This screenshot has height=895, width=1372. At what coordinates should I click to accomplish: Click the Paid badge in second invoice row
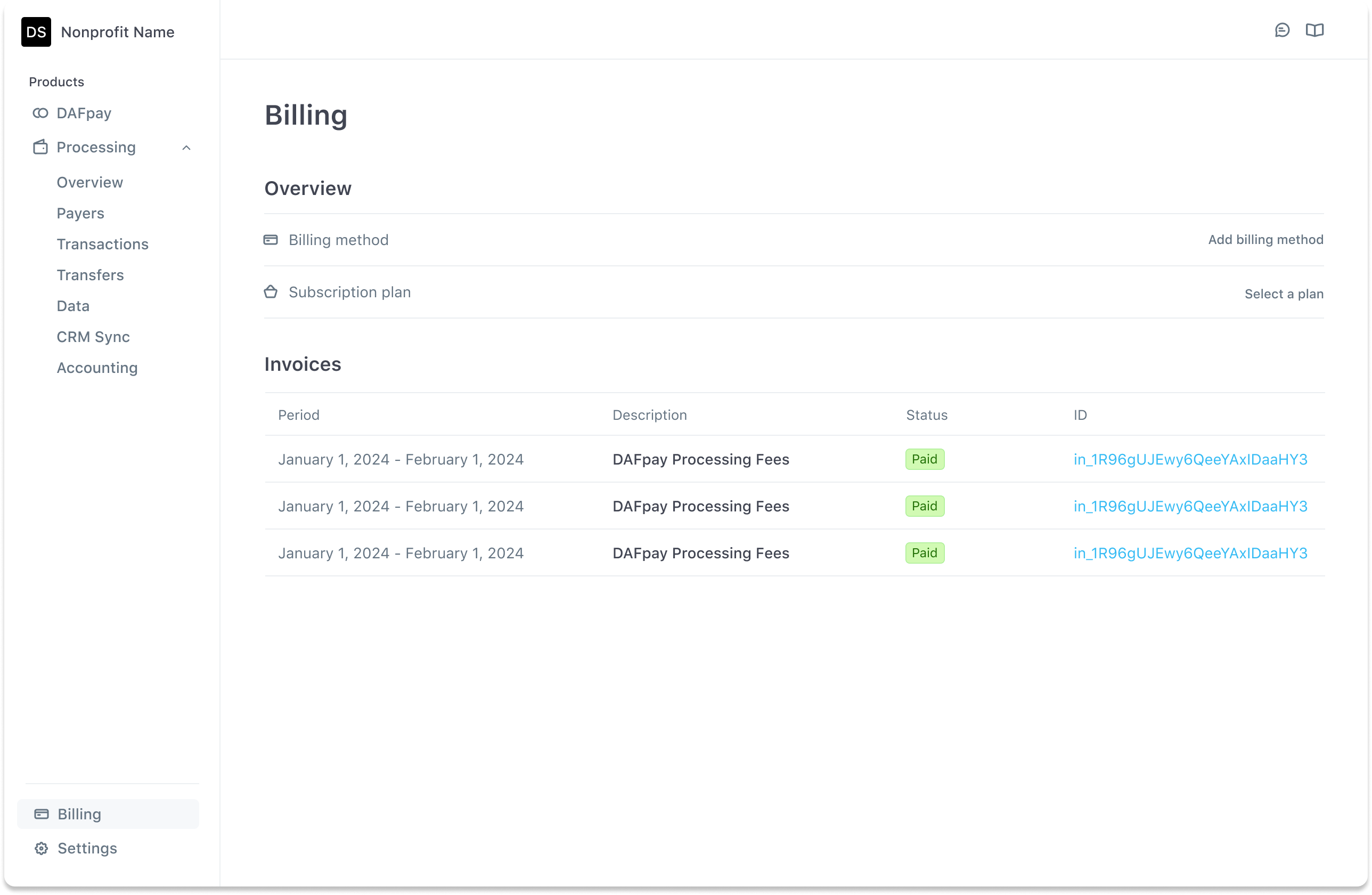coord(924,506)
